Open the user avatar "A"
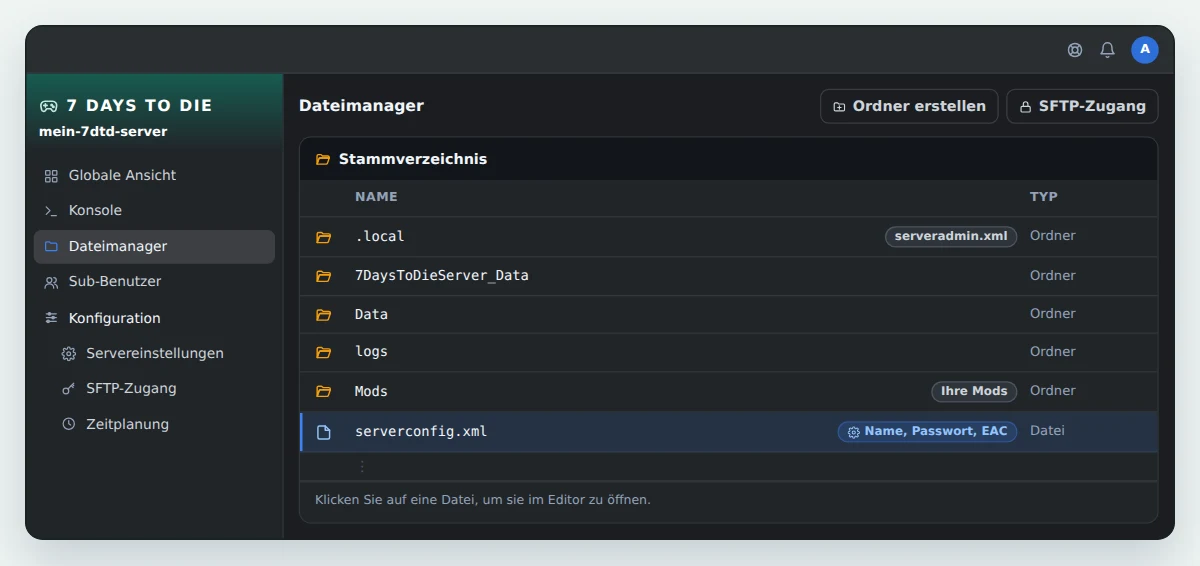 coord(1145,50)
